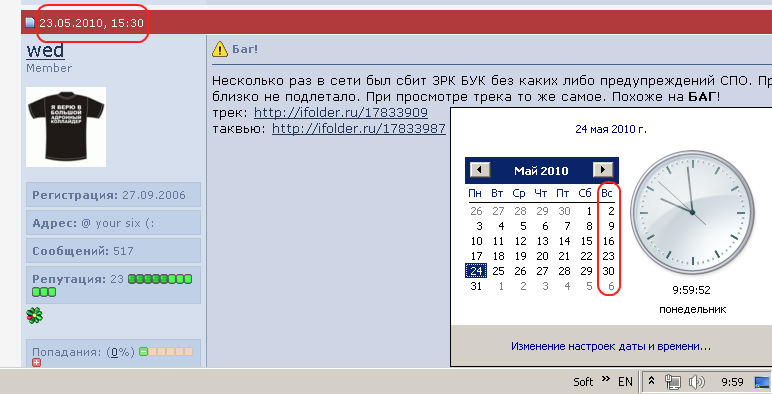Click the yellow warning icon next to Баг!
Screen dimensions: 772x394
tap(220, 49)
